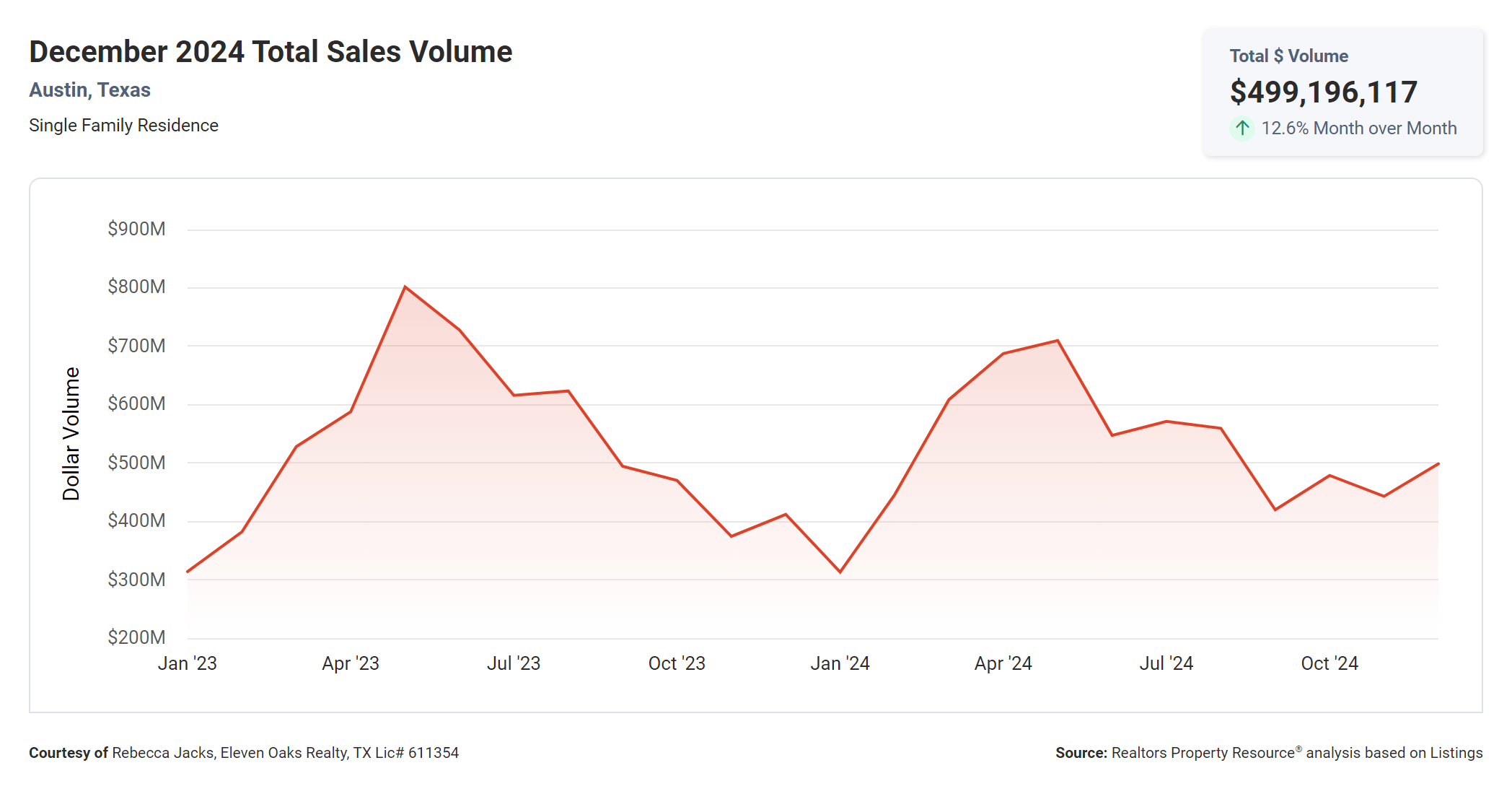The width and height of the screenshot is (1512, 794).
Task: Click the Jan '23 x-axis label
Action: (187, 663)
